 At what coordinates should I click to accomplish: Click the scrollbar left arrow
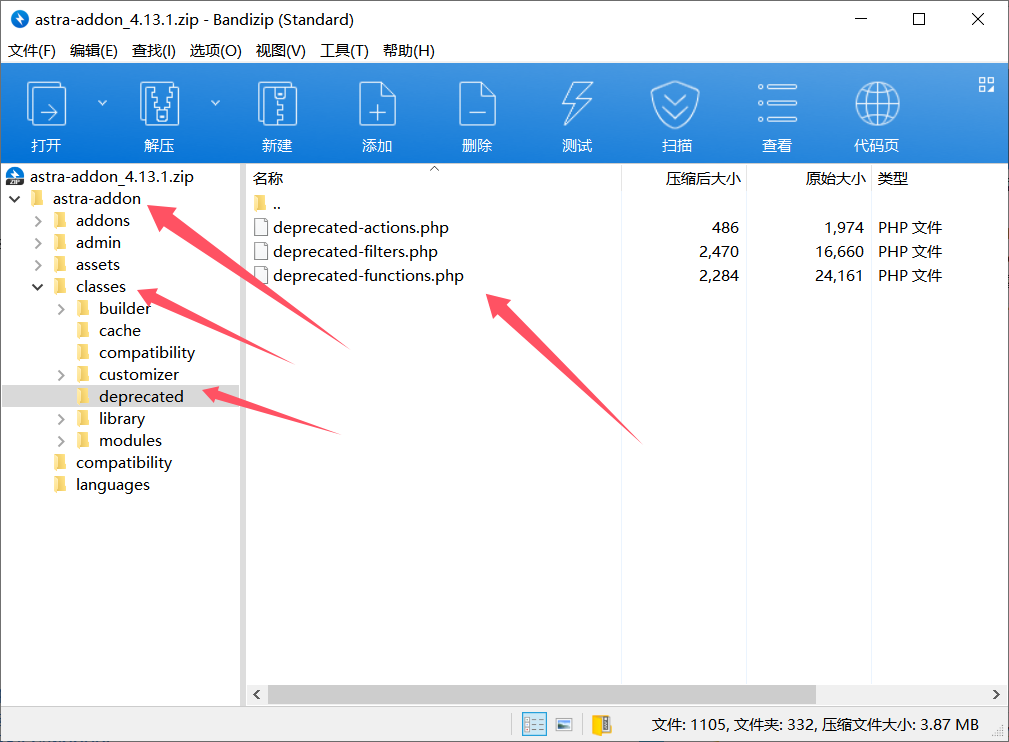257,694
